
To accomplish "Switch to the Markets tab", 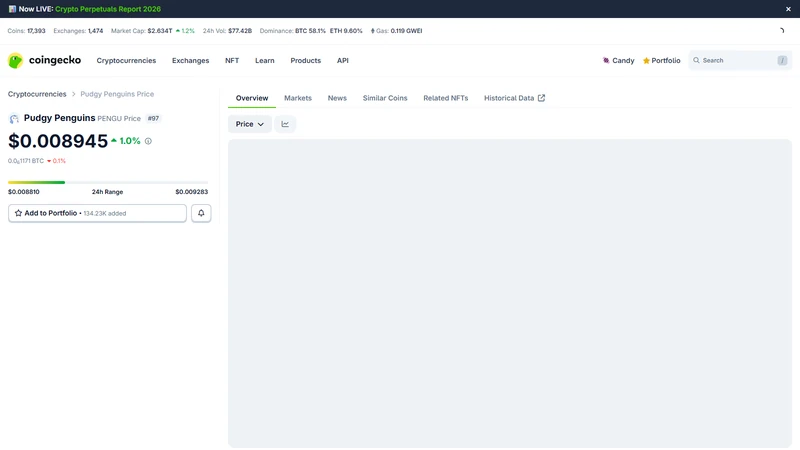I will (298, 98).
